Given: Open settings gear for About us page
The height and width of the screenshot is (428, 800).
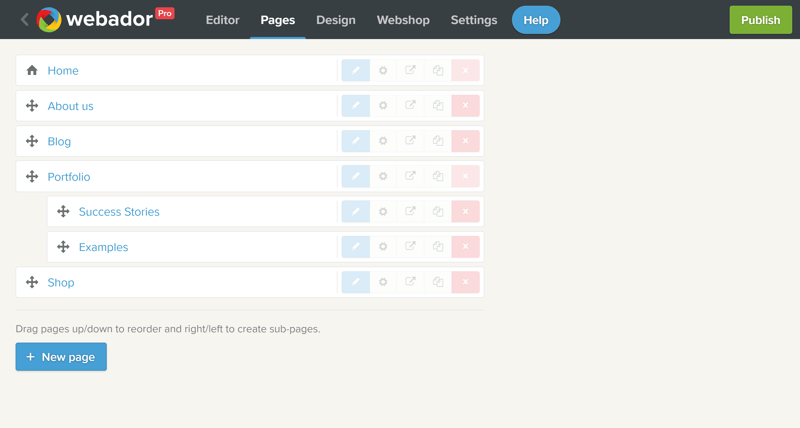Looking at the screenshot, I should tap(383, 106).
